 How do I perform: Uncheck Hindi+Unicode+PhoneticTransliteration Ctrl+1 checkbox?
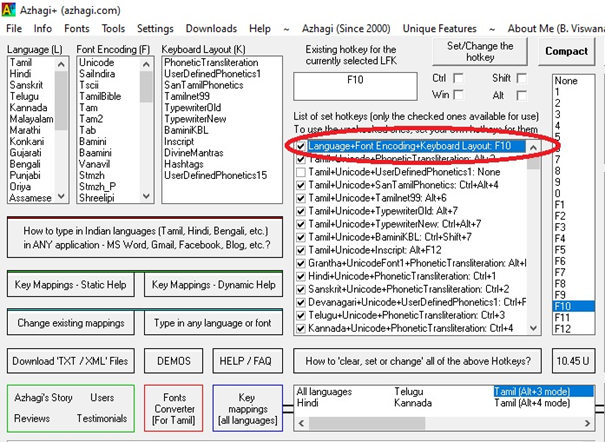pos(301,277)
